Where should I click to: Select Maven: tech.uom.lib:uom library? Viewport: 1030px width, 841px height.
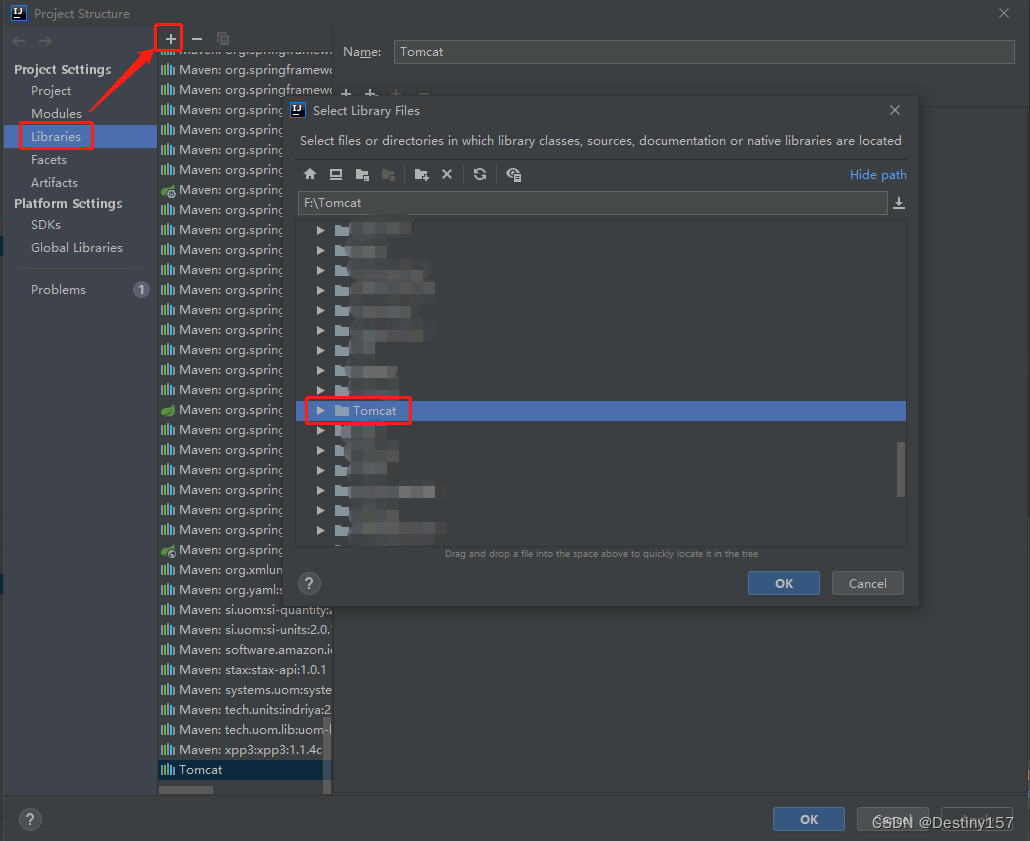coord(245,730)
